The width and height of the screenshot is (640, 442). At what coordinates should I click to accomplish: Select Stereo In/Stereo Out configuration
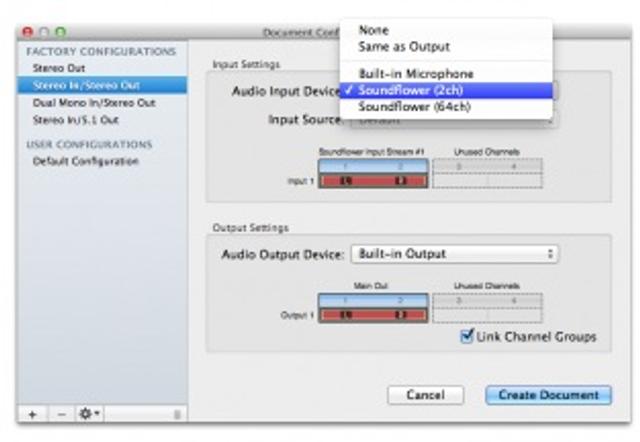click(x=102, y=85)
